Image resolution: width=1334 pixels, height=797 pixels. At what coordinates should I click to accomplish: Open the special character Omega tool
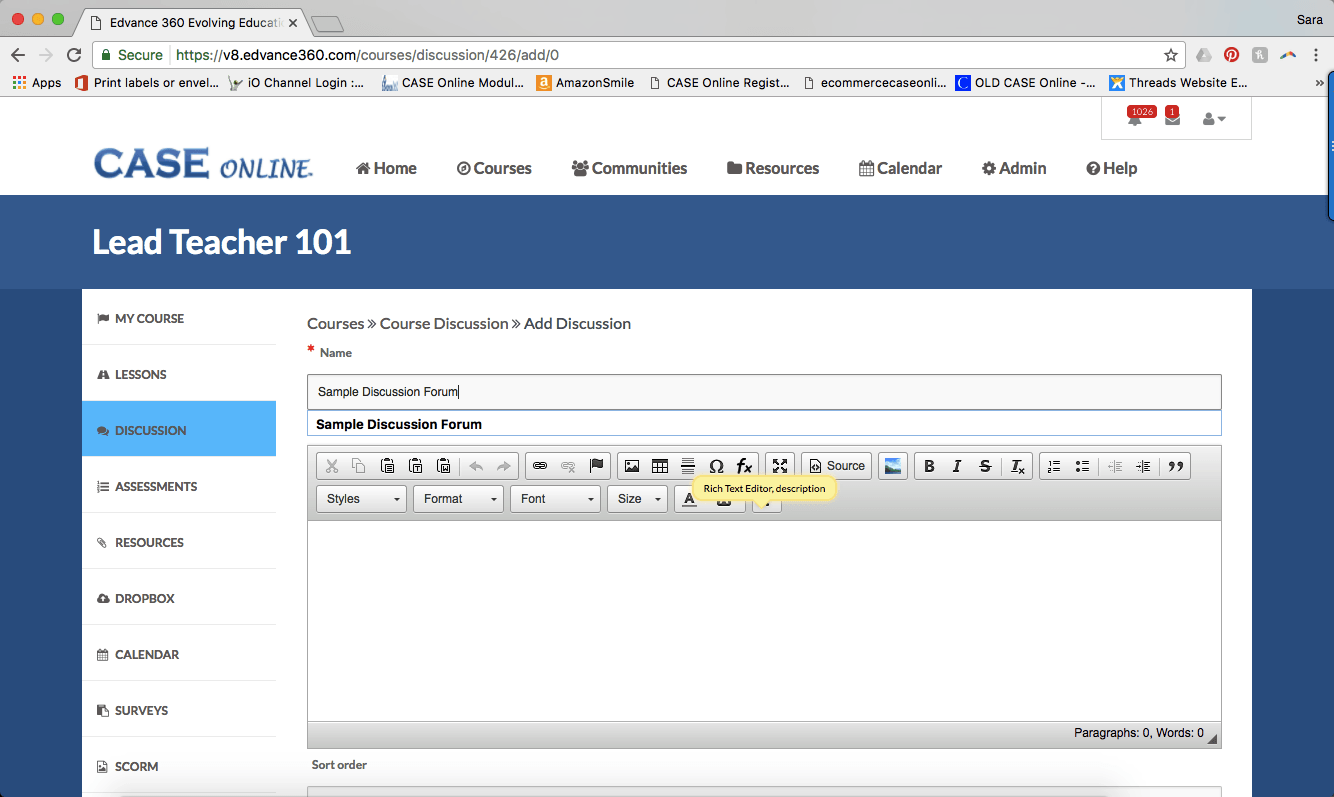[x=716, y=466]
